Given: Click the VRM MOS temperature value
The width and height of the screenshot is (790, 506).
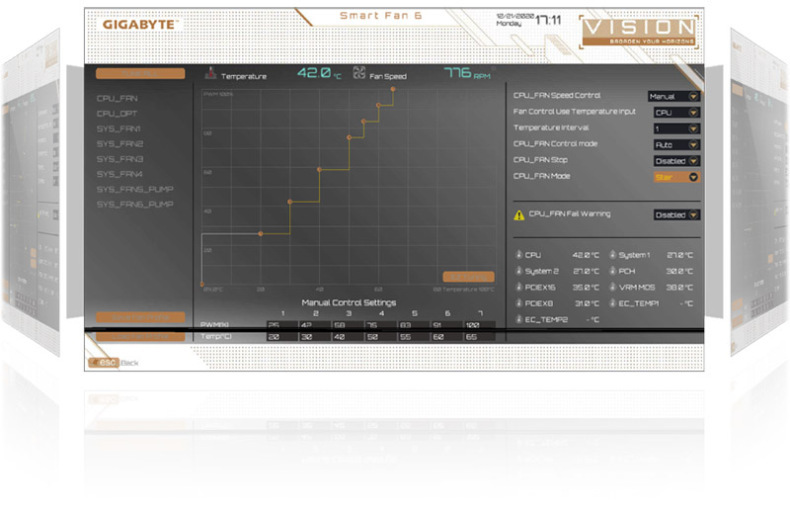Looking at the screenshot, I should [x=680, y=287].
